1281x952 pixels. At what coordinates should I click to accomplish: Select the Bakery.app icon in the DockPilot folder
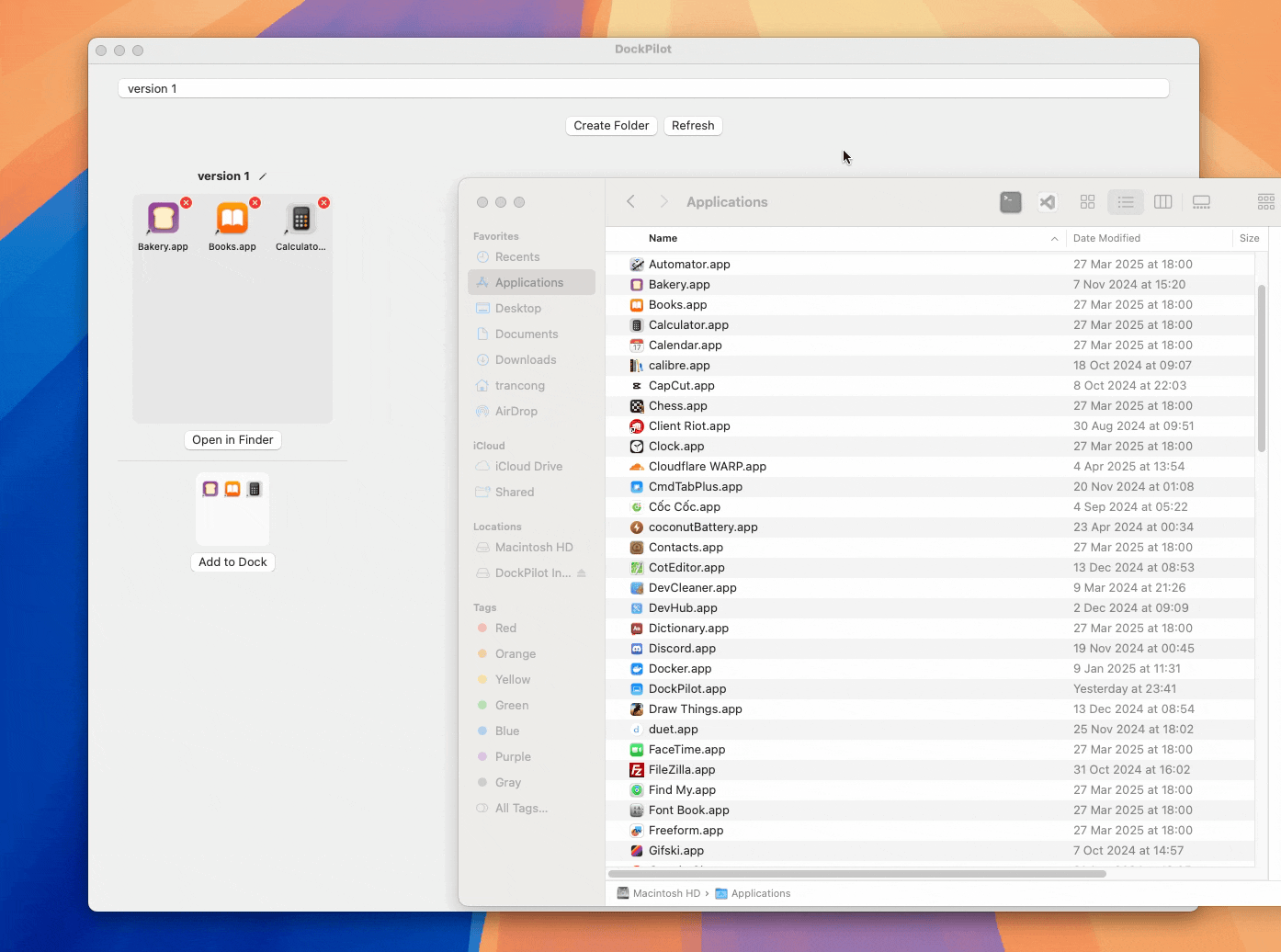pyautogui.click(x=164, y=219)
